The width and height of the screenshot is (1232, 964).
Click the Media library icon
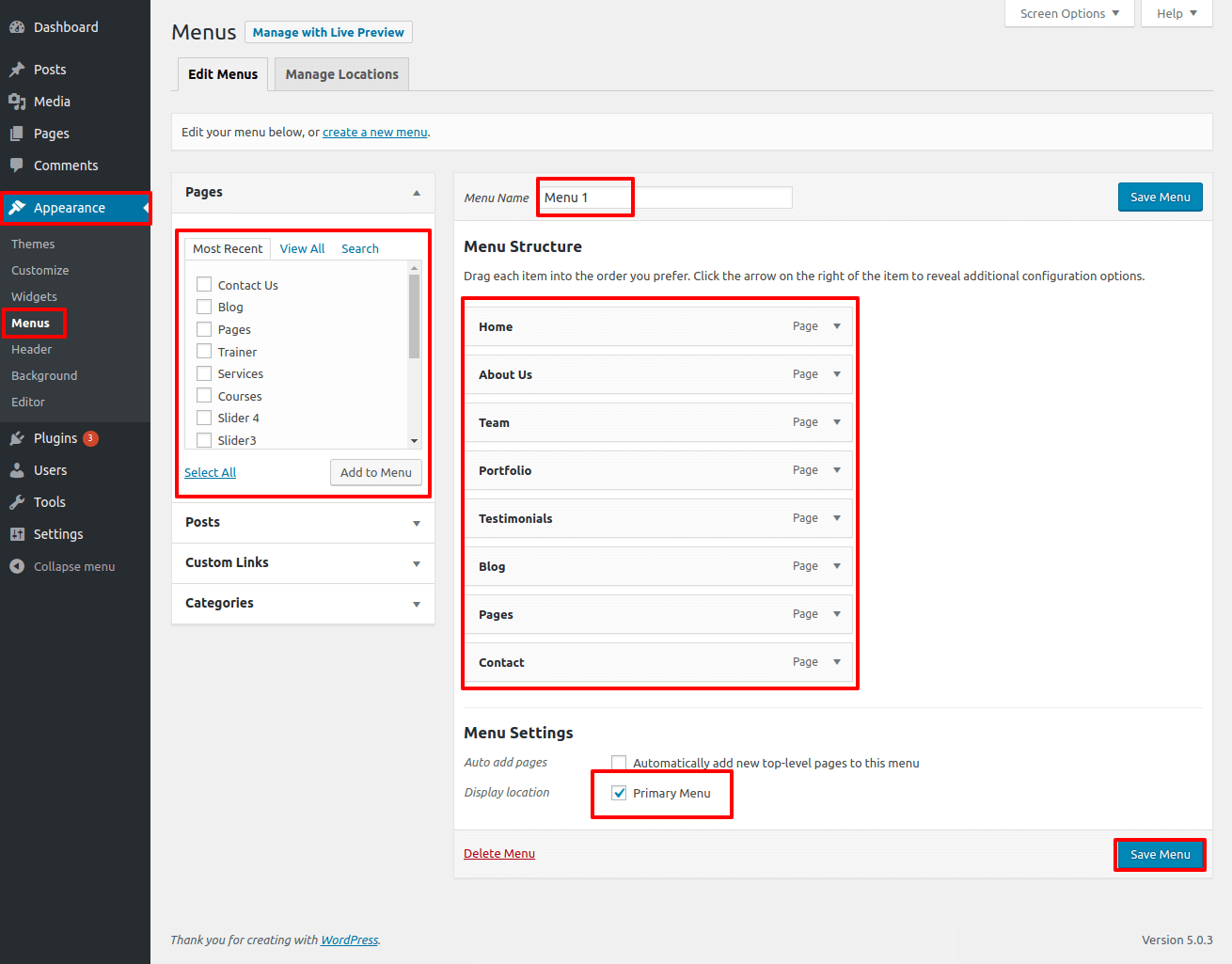pyautogui.click(x=17, y=102)
